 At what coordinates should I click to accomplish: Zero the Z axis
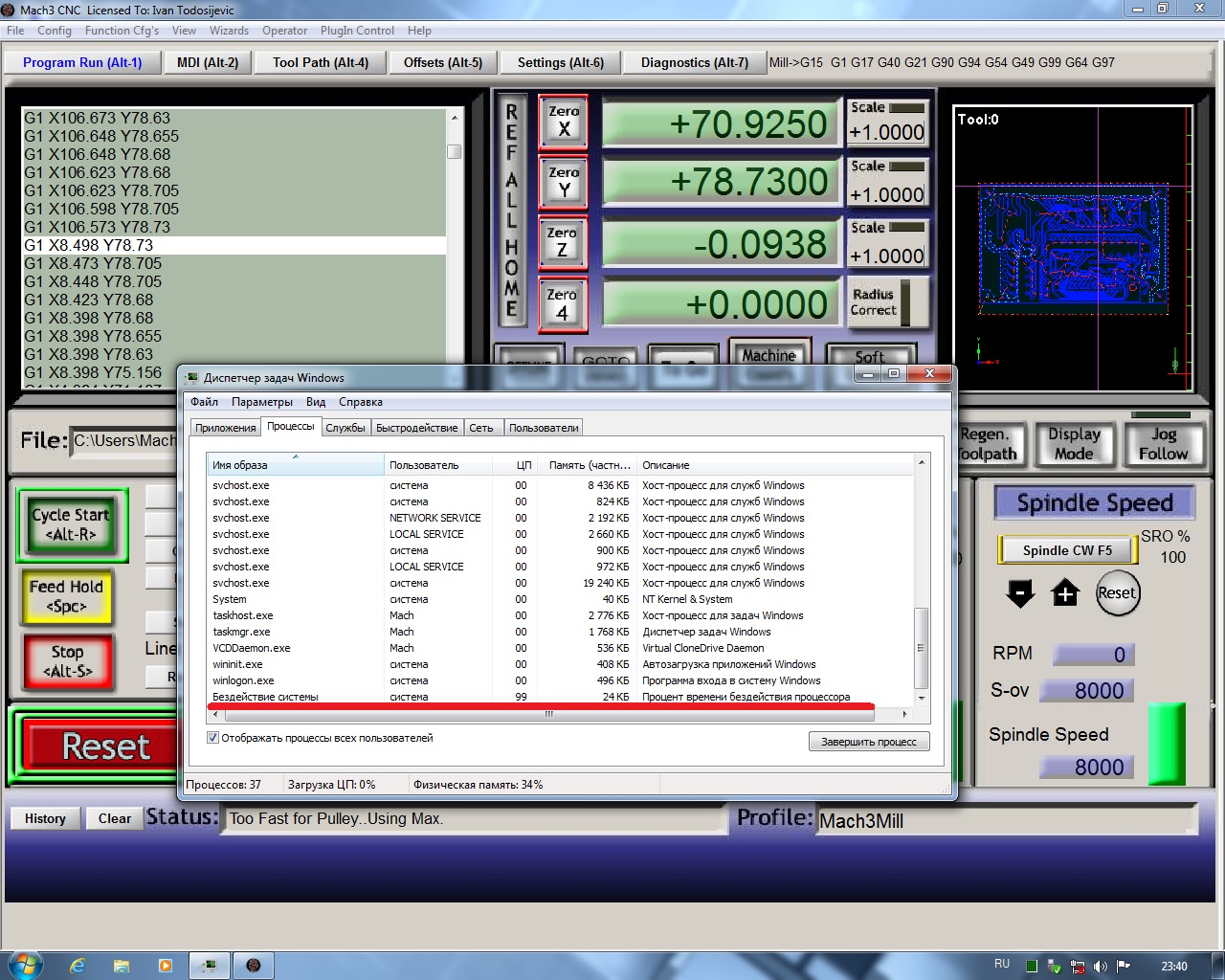coord(562,242)
